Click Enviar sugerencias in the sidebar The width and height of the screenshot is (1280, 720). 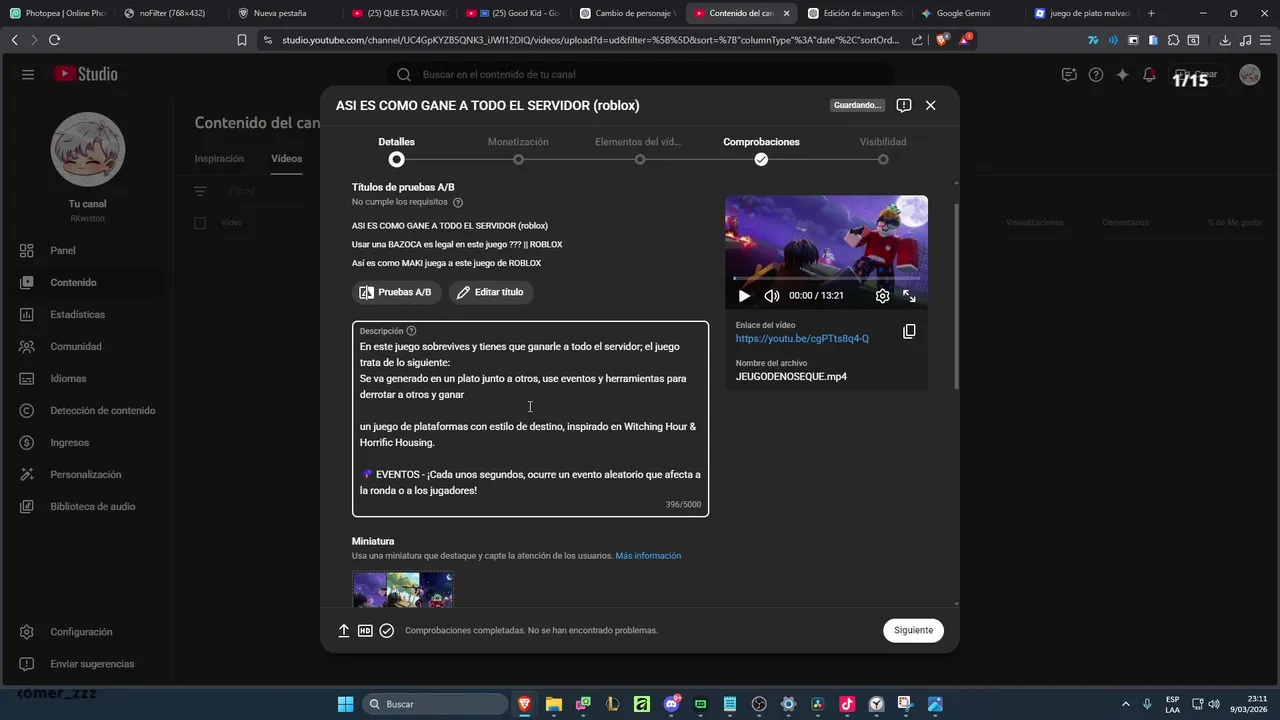click(88, 664)
